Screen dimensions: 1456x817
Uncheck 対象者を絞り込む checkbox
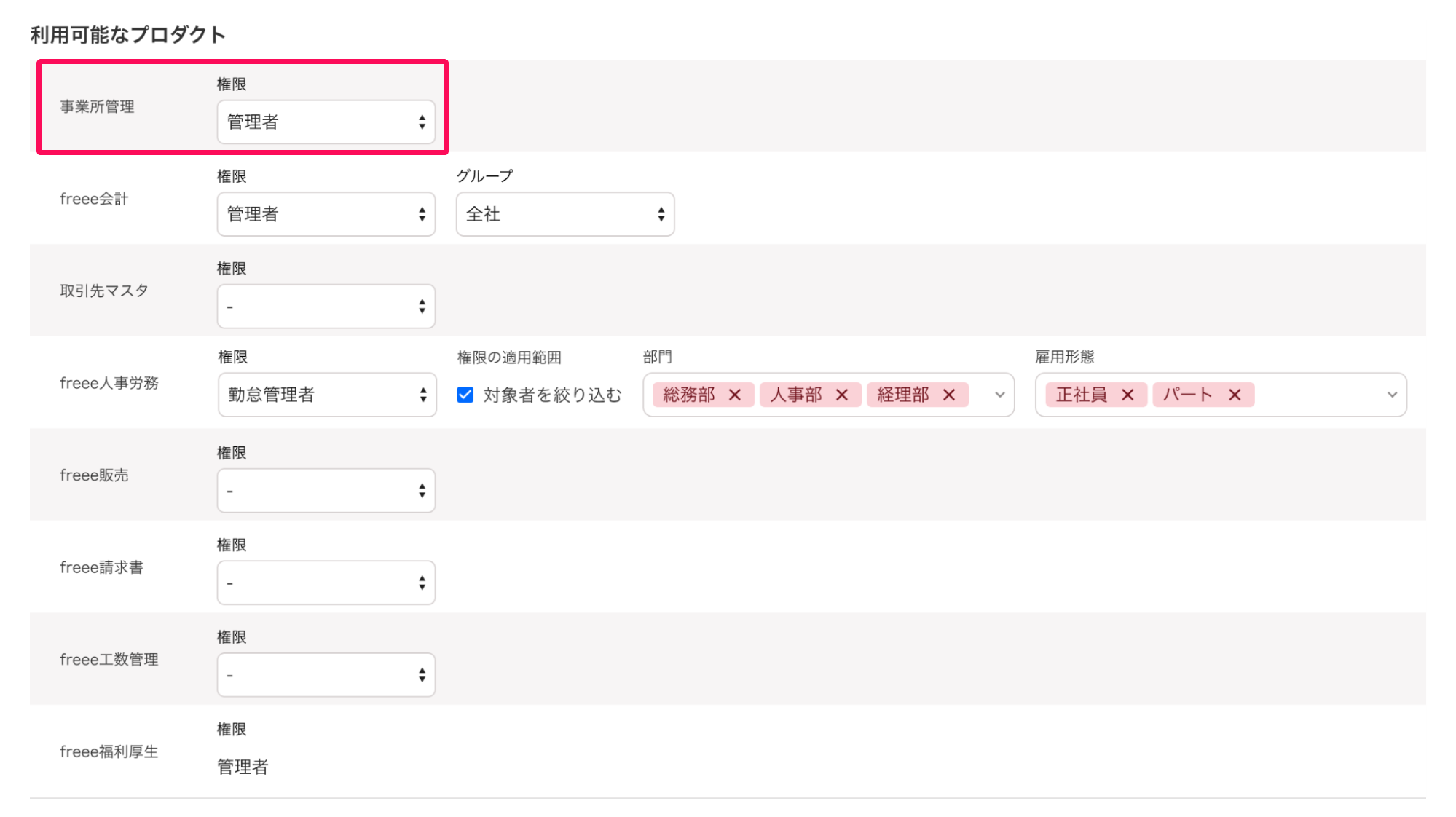[x=465, y=395]
